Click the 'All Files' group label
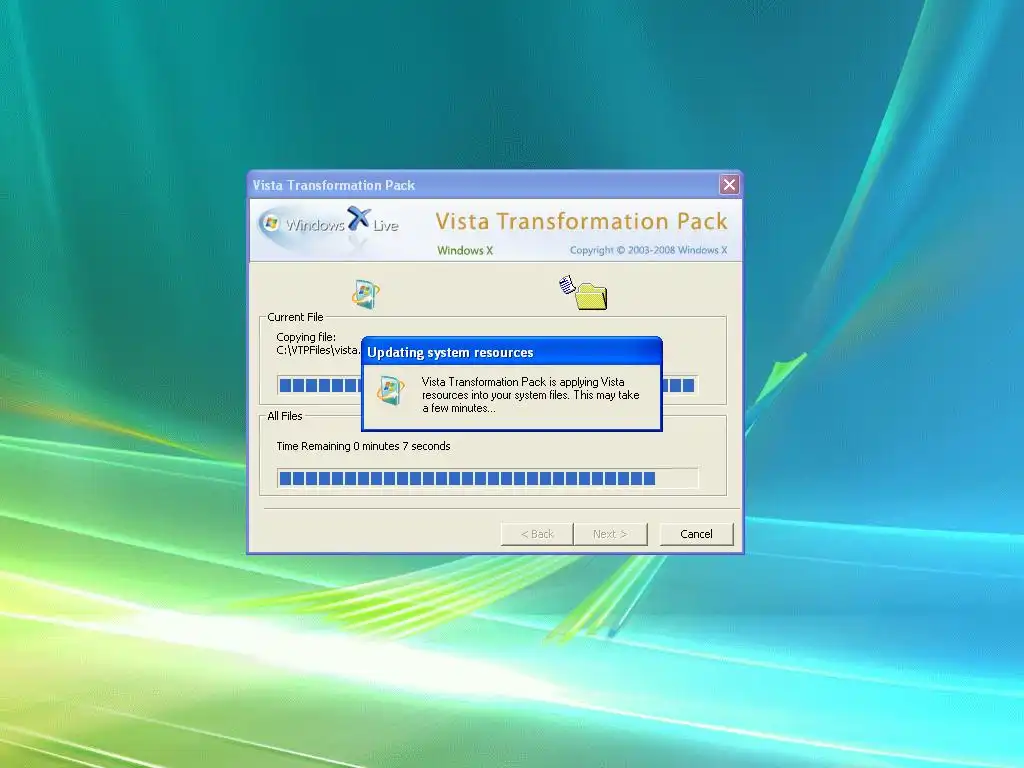Screen dimensions: 1024x768 285,416
